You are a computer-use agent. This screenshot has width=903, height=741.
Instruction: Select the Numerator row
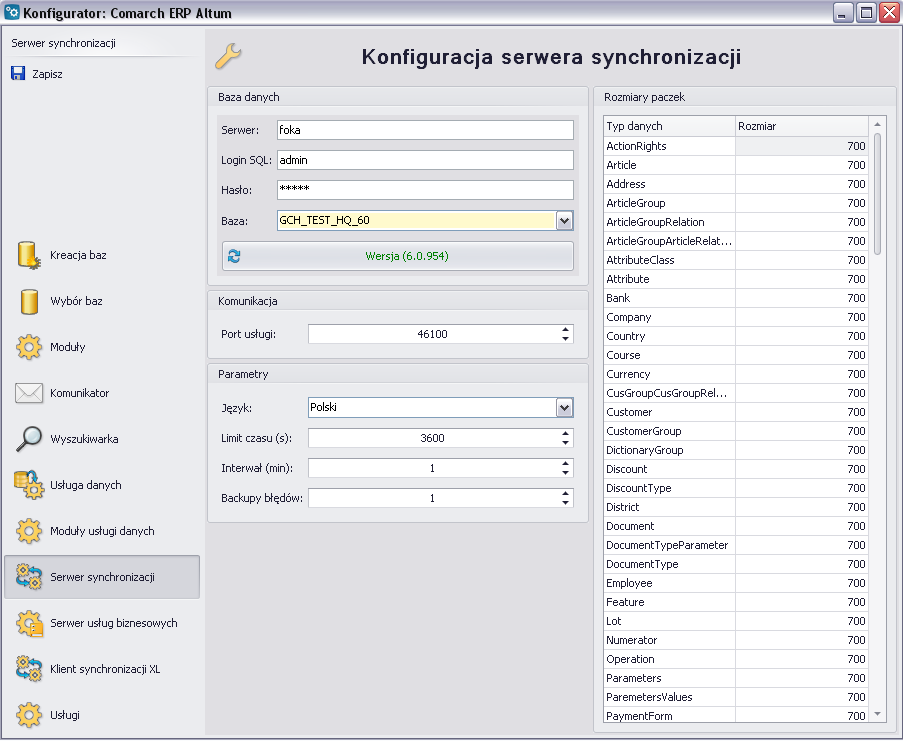point(735,640)
